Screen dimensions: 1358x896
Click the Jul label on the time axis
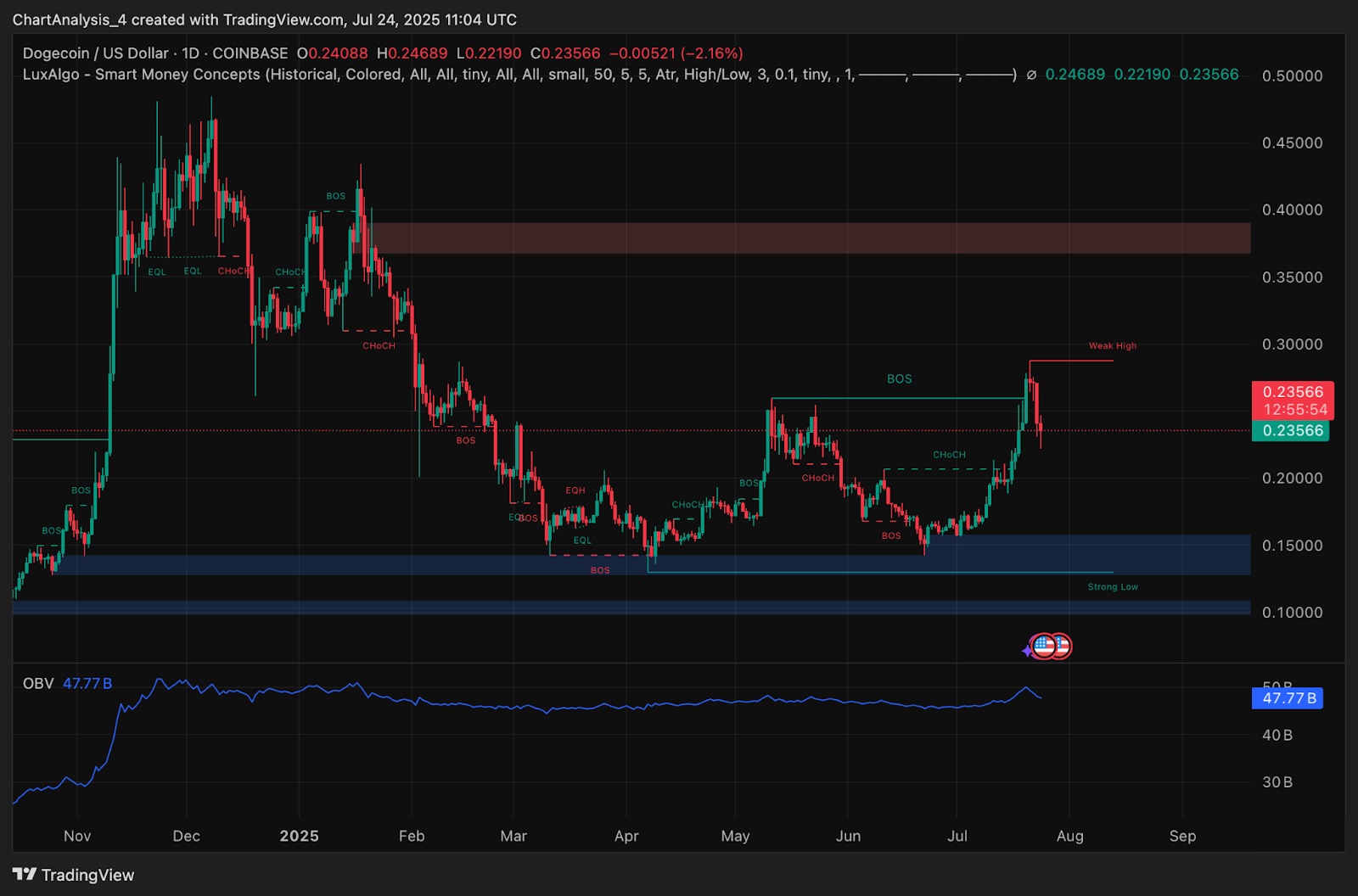[x=957, y=837]
